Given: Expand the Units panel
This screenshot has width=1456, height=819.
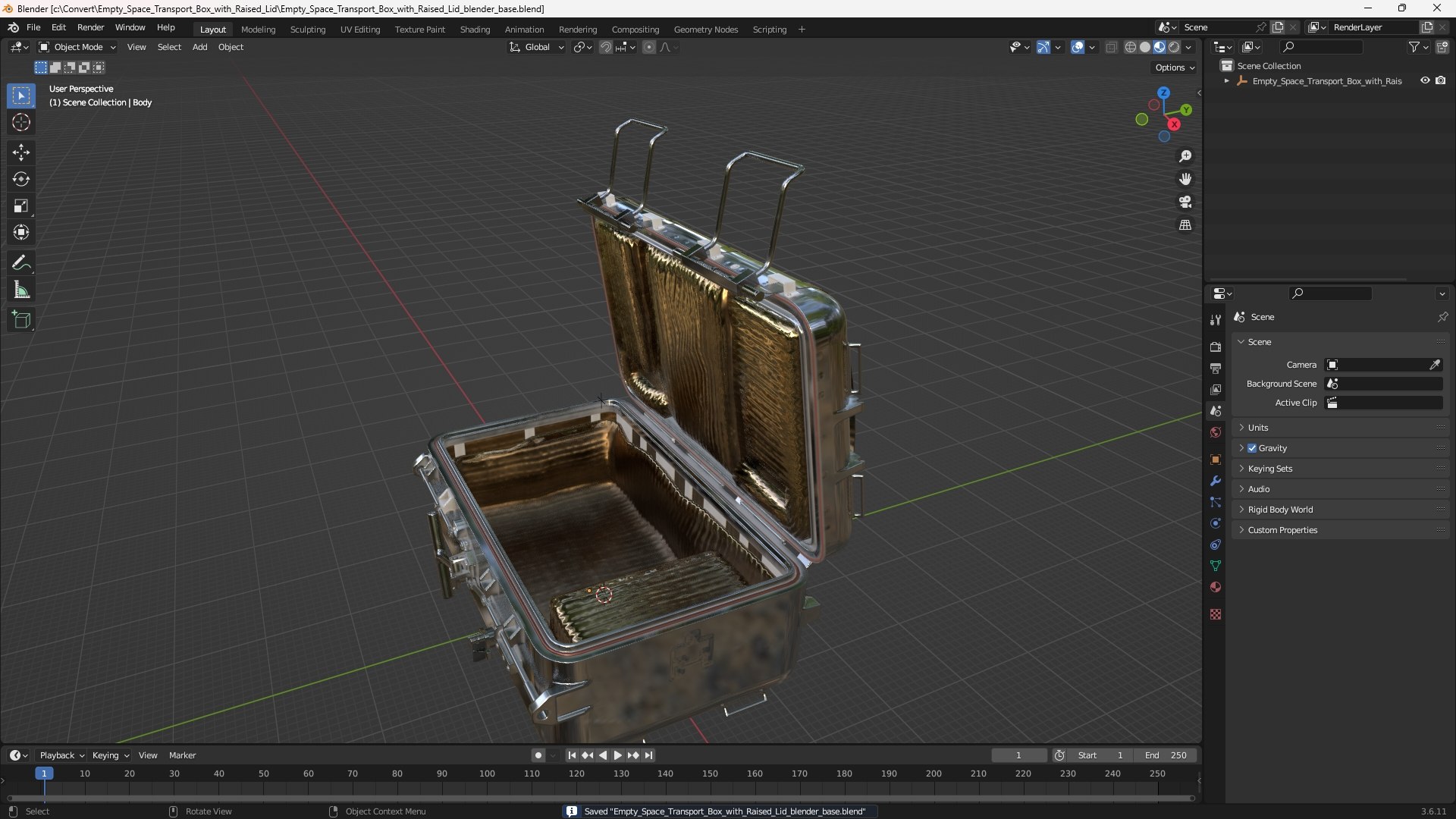Looking at the screenshot, I should (1340, 428).
